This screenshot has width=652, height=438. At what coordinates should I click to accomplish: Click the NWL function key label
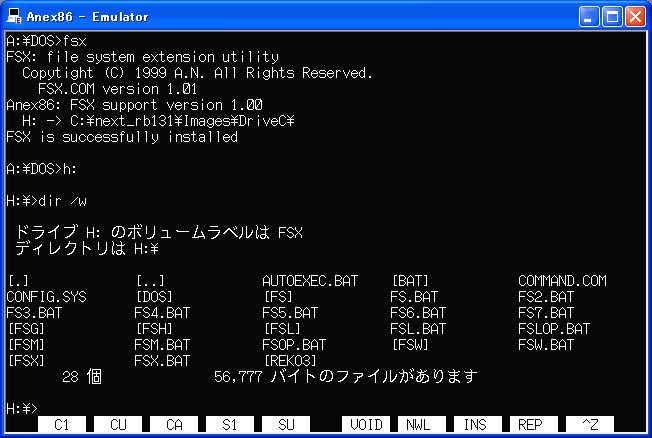pyautogui.click(x=422, y=425)
